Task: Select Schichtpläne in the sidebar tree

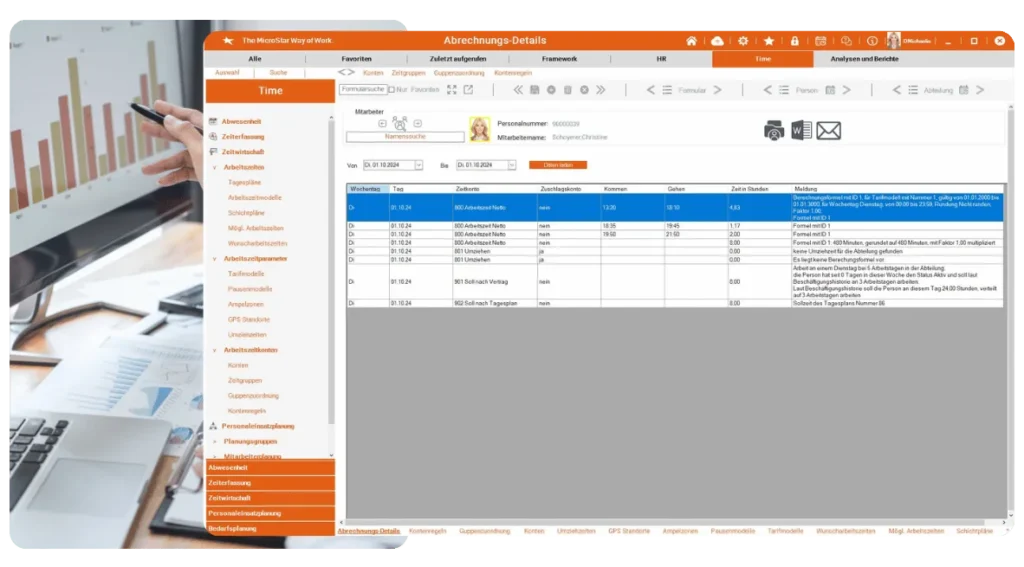Action: pyautogui.click(x=246, y=213)
